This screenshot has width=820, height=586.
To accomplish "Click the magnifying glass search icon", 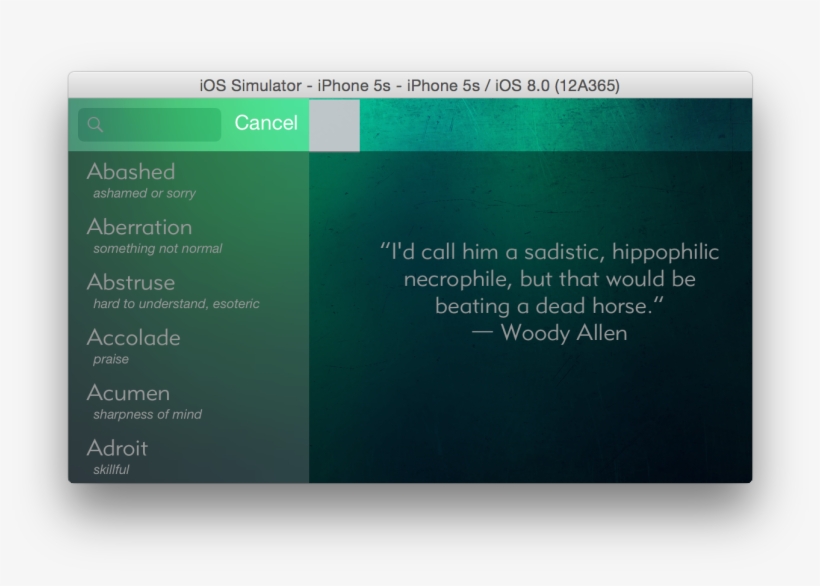I will point(95,125).
